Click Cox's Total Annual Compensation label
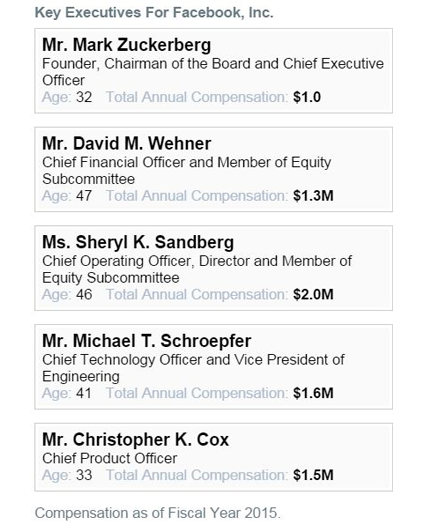Viewport: 423px width, 524px height. click(x=197, y=475)
